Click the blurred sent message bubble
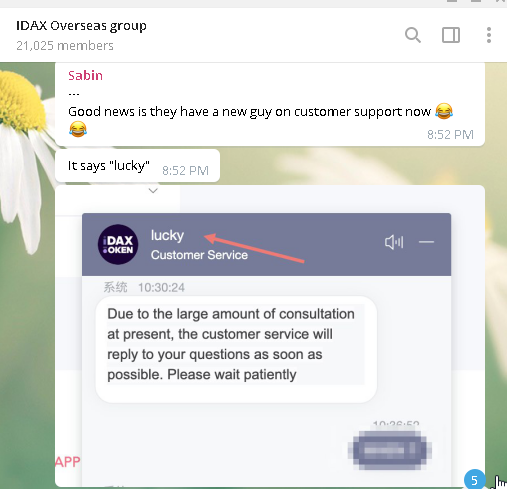 coord(389,450)
